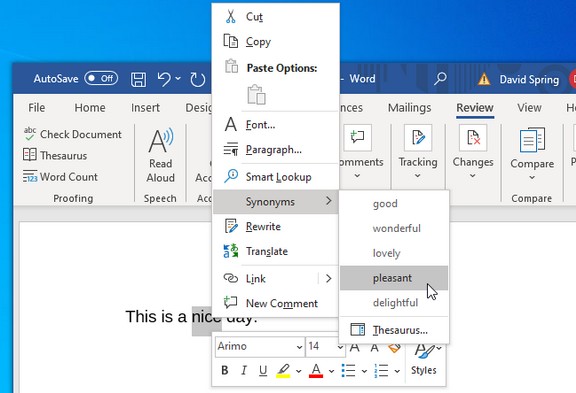The height and width of the screenshot is (393, 576).
Task: Click the Search magnifier in title bar
Action: coord(440,79)
